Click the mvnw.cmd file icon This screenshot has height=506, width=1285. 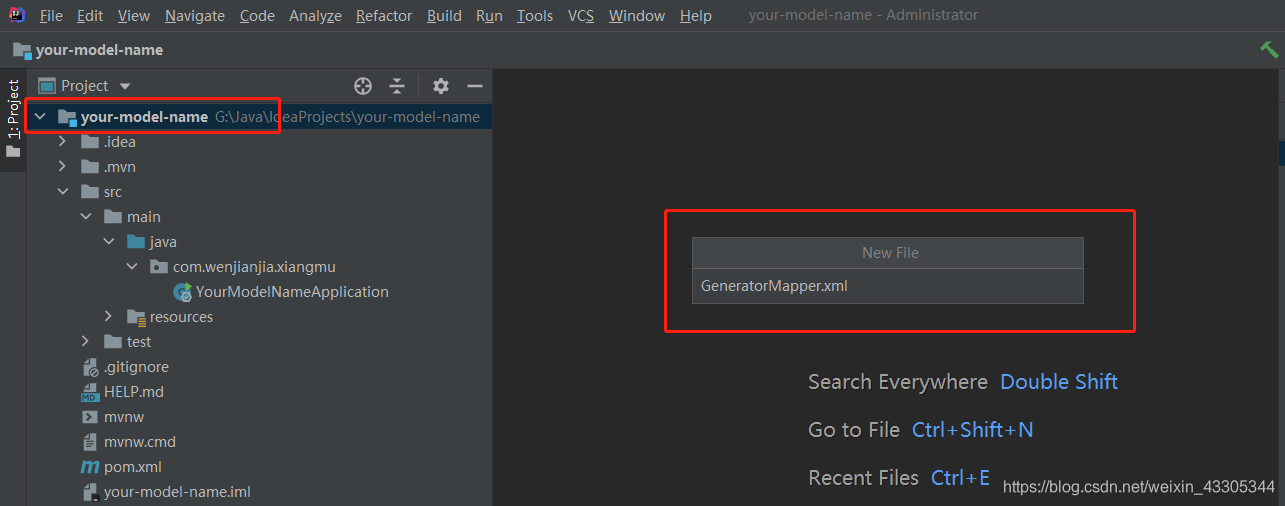tap(90, 442)
